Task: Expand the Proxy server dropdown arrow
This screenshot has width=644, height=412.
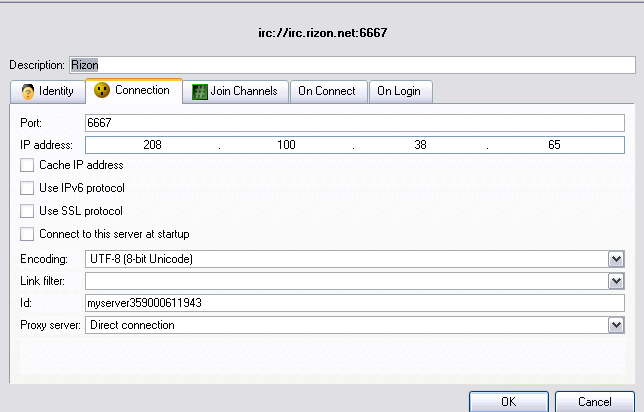Action: tap(616, 325)
